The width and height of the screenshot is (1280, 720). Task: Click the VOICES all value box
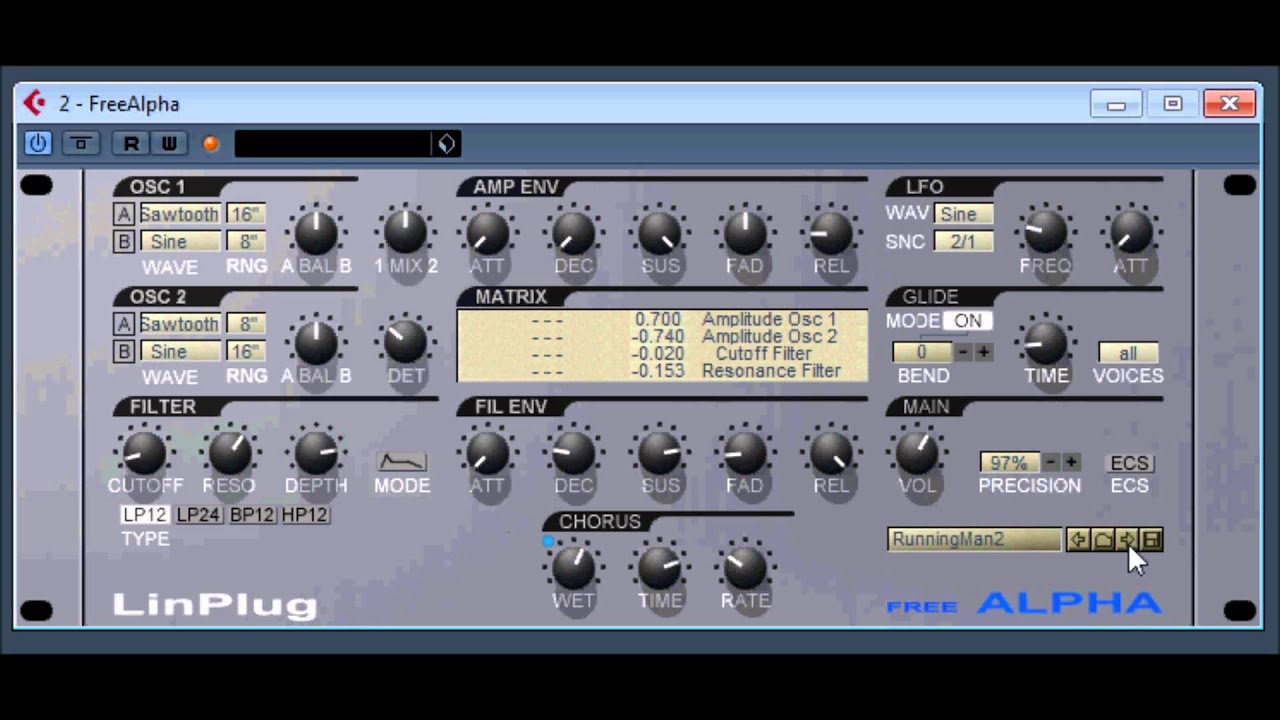(1128, 353)
